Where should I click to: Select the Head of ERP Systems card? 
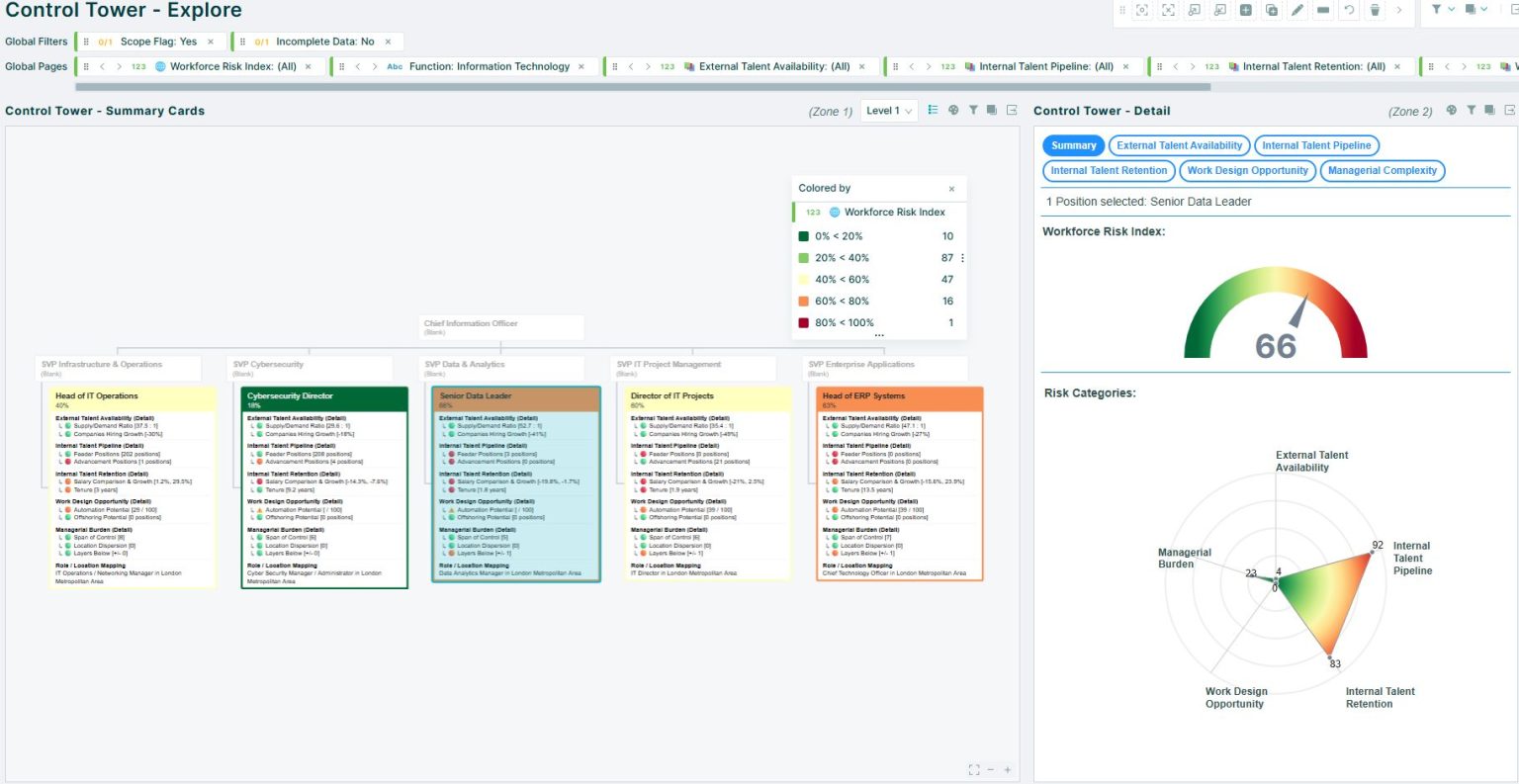coord(900,483)
